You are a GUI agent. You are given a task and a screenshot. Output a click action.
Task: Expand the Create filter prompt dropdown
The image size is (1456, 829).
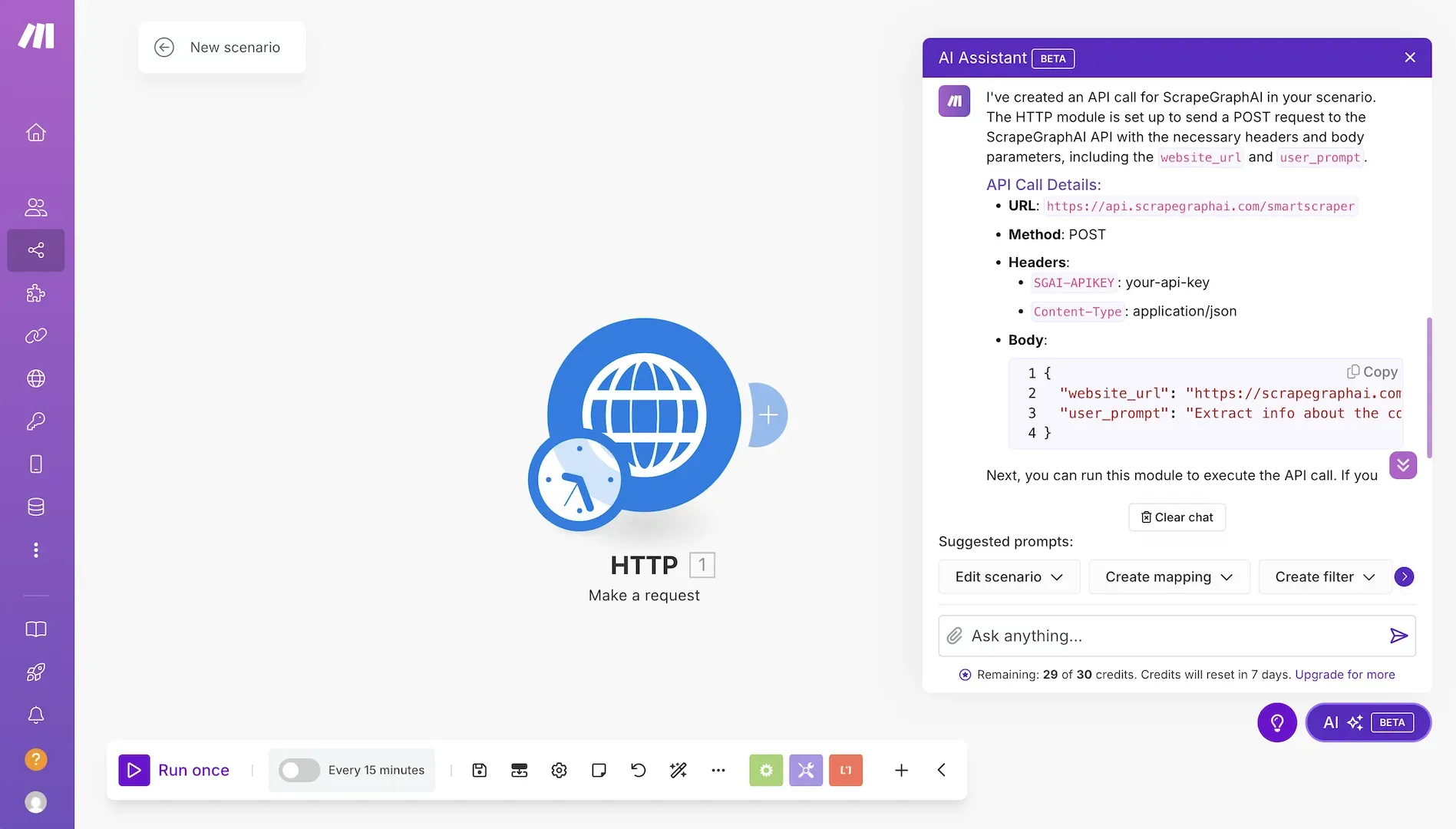click(1326, 576)
